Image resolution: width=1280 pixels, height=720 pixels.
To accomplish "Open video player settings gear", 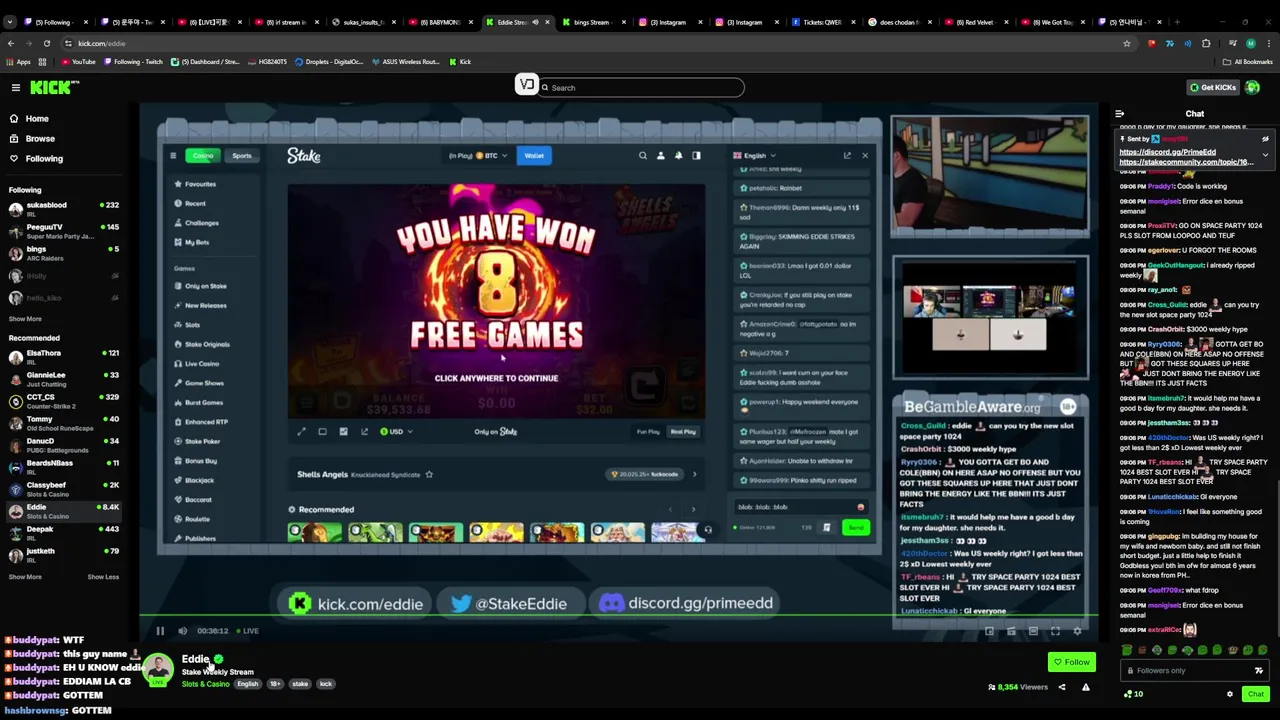I will point(1077,631).
